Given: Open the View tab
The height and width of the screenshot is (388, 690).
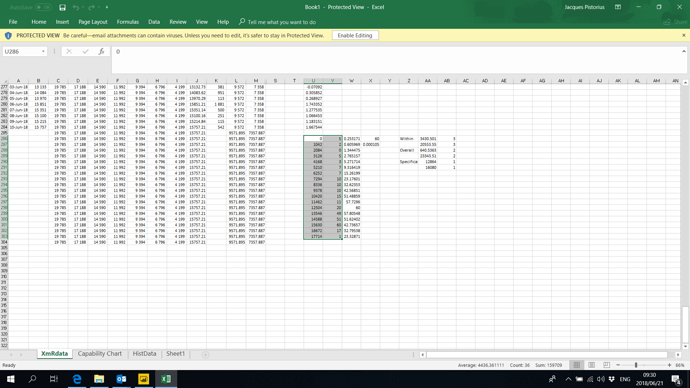Looking at the screenshot, I should [202, 22].
